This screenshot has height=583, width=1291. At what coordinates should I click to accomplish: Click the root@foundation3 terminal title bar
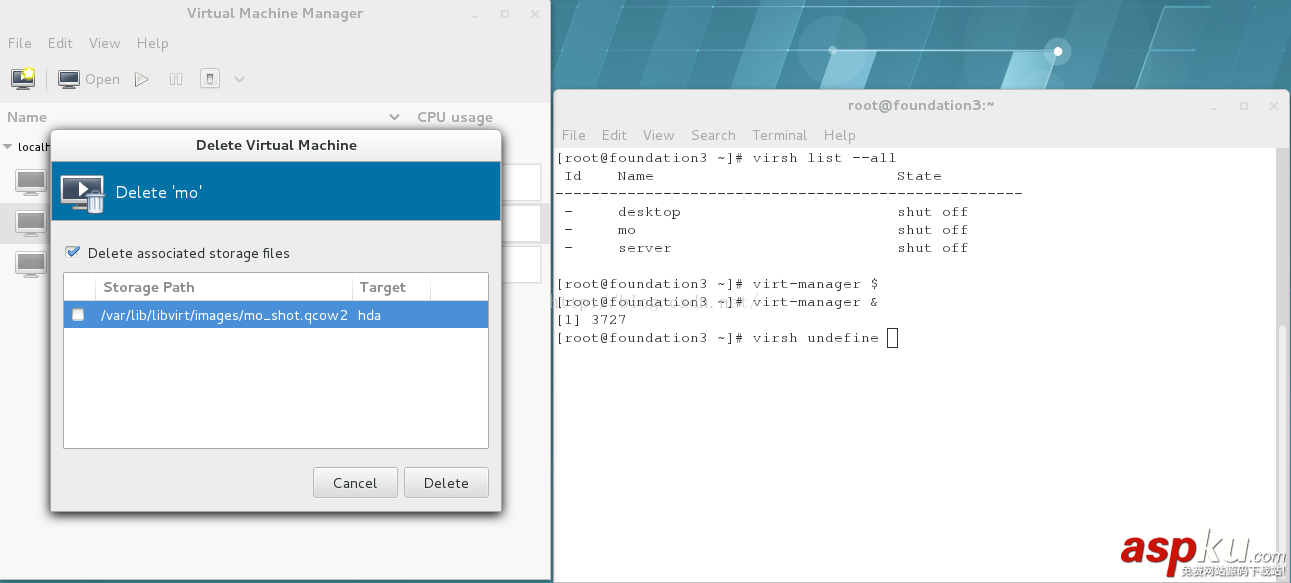click(x=921, y=105)
